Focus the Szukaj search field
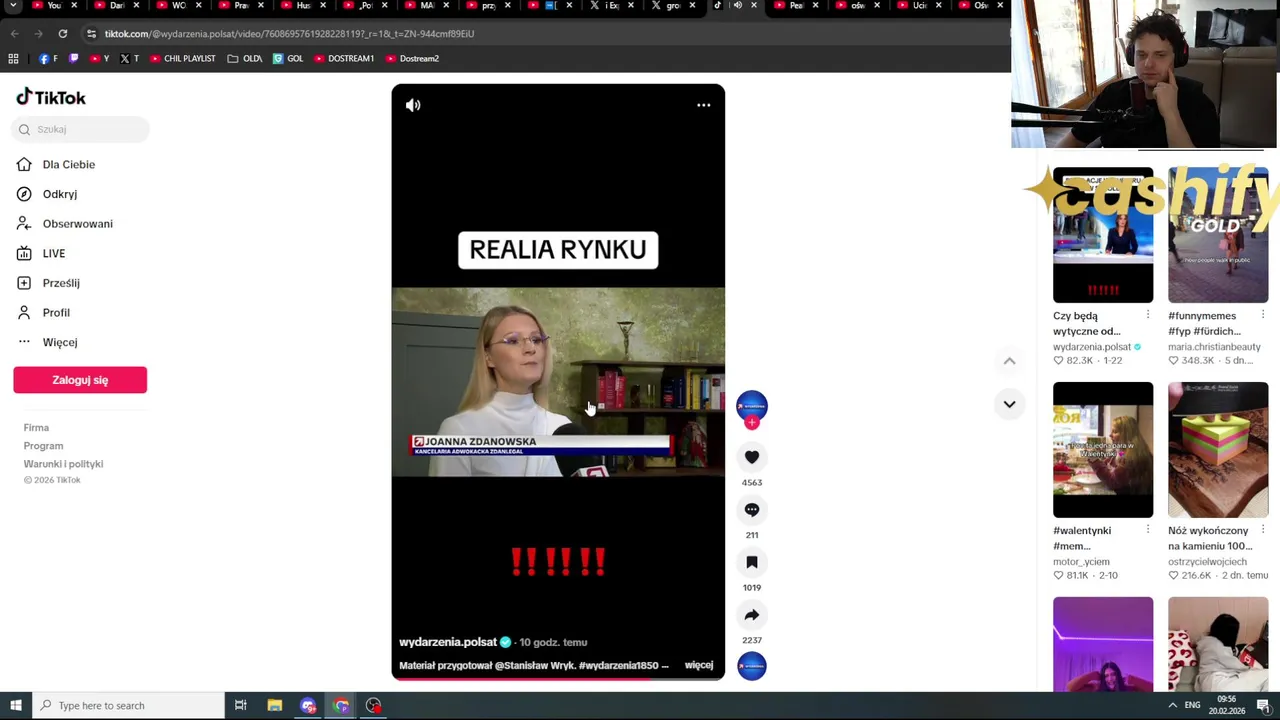 pyautogui.click(x=82, y=129)
